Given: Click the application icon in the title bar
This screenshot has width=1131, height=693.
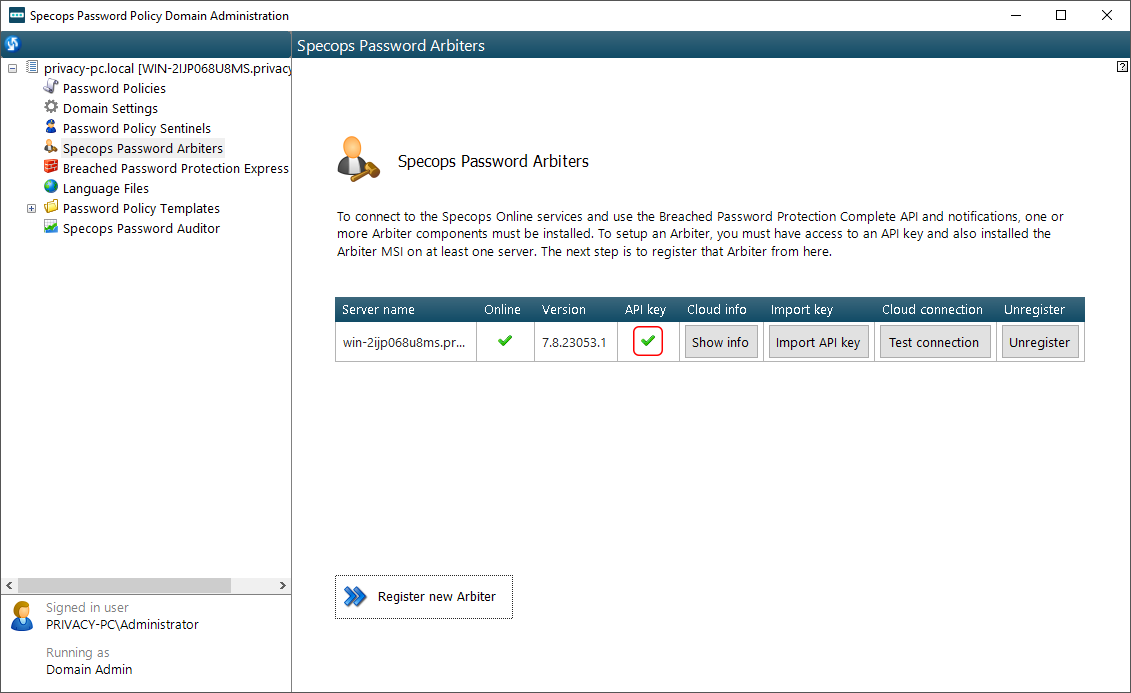Looking at the screenshot, I should [16, 15].
